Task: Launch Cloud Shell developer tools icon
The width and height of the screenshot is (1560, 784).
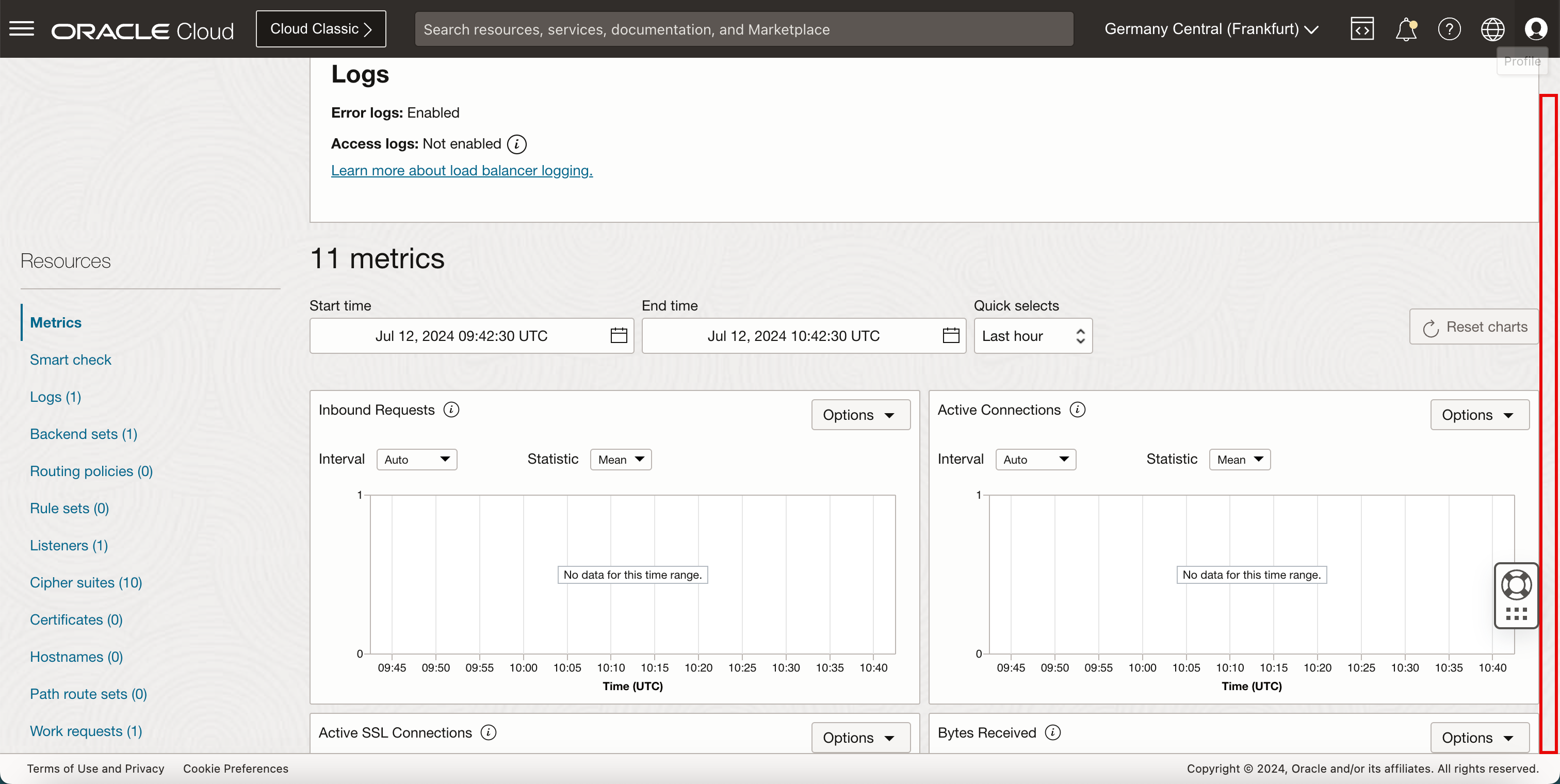Action: tap(1362, 29)
